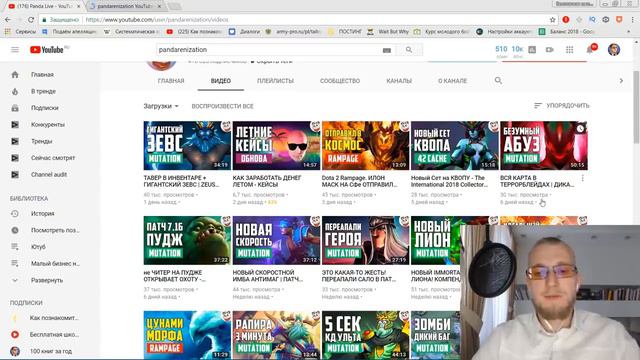Open the ЦУНАМИ МОРФА thumbnail
The width and height of the screenshot is (640, 360).
187,335
